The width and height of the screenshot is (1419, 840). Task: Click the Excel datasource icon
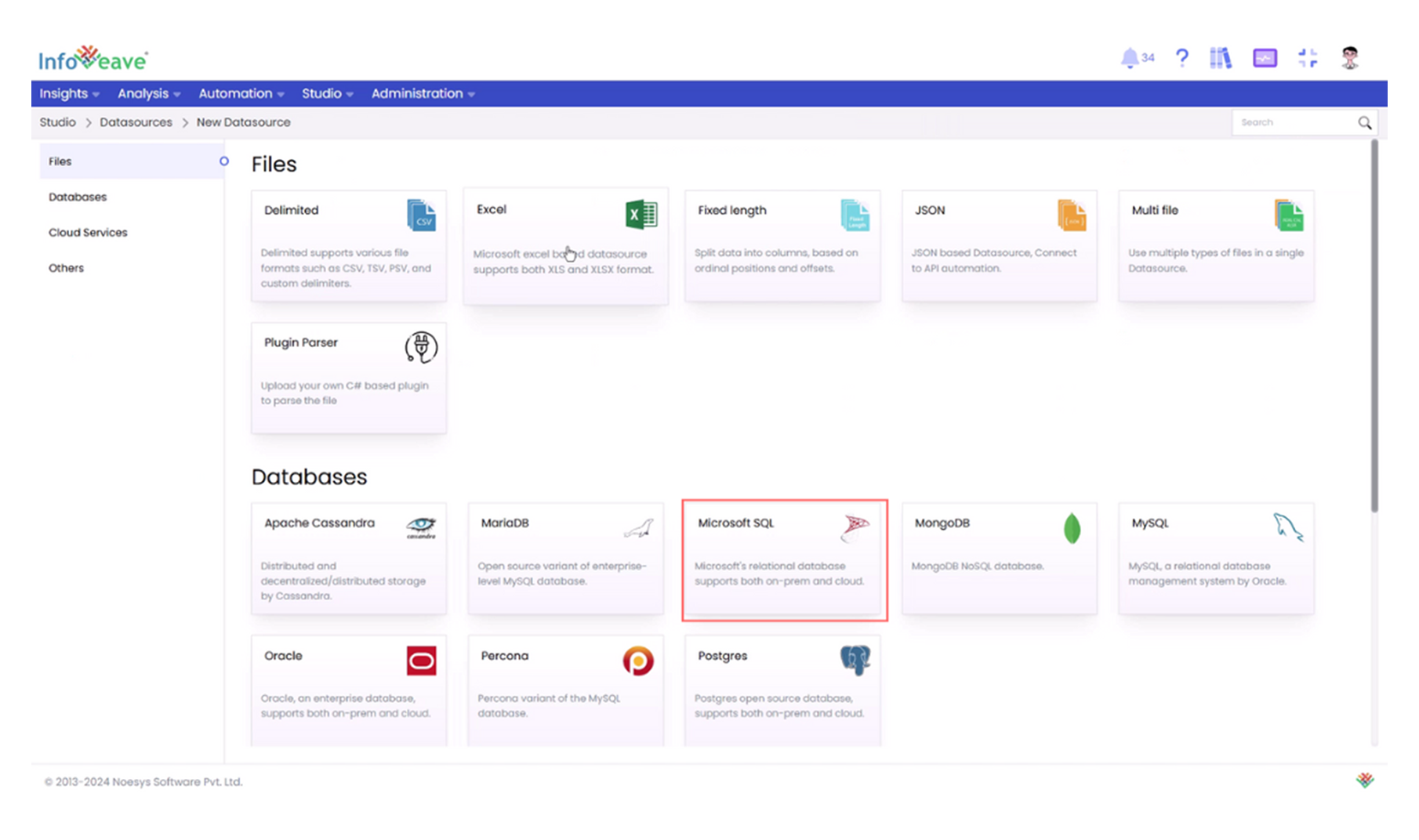pos(641,214)
